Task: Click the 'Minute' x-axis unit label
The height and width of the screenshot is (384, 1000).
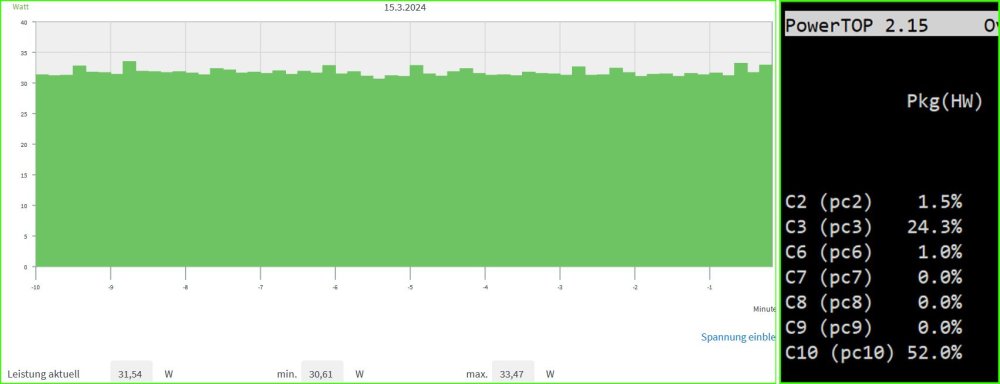Action: (x=764, y=309)
